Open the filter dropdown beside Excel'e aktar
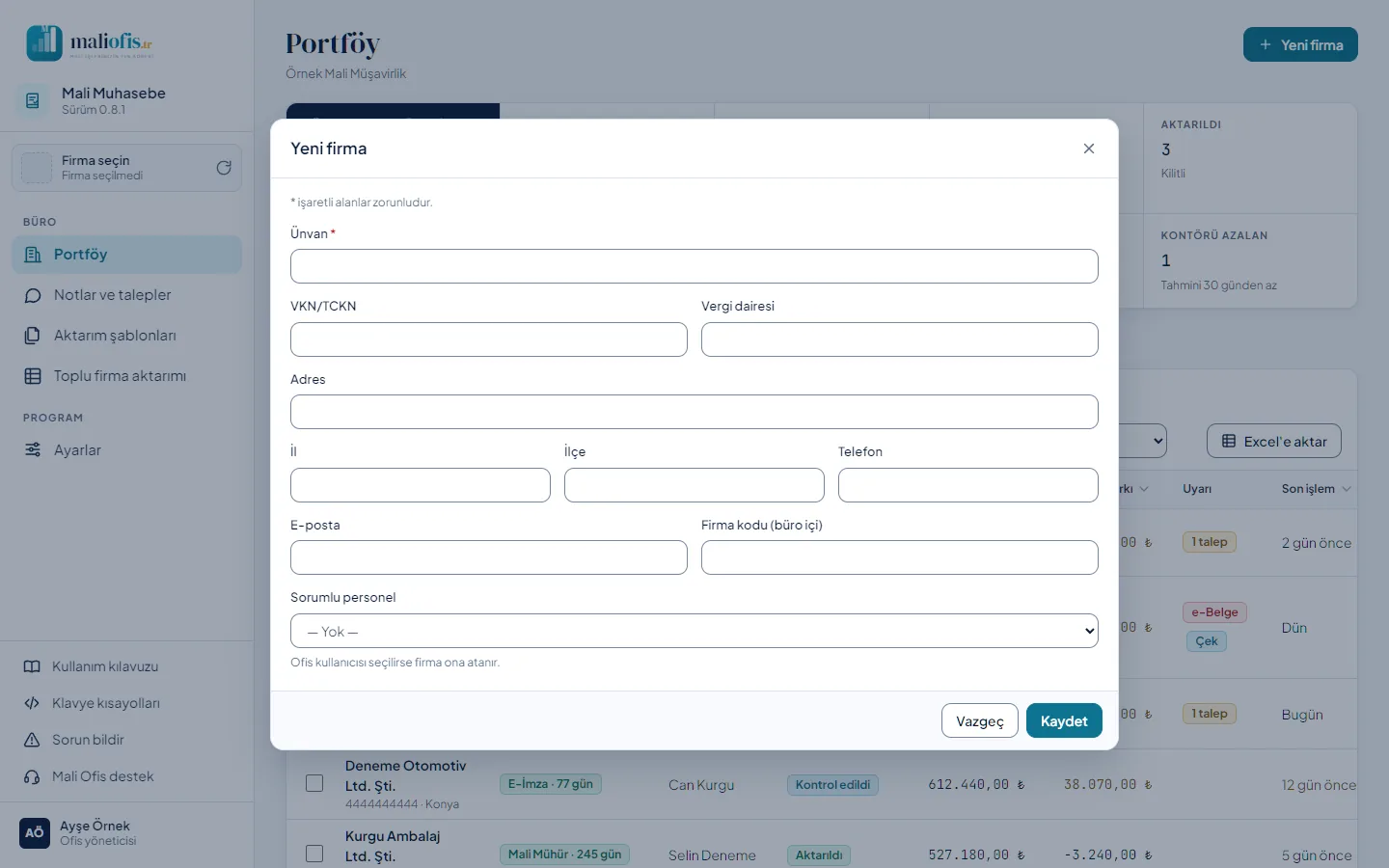1389x868 pixels. tap(1143, 441)
